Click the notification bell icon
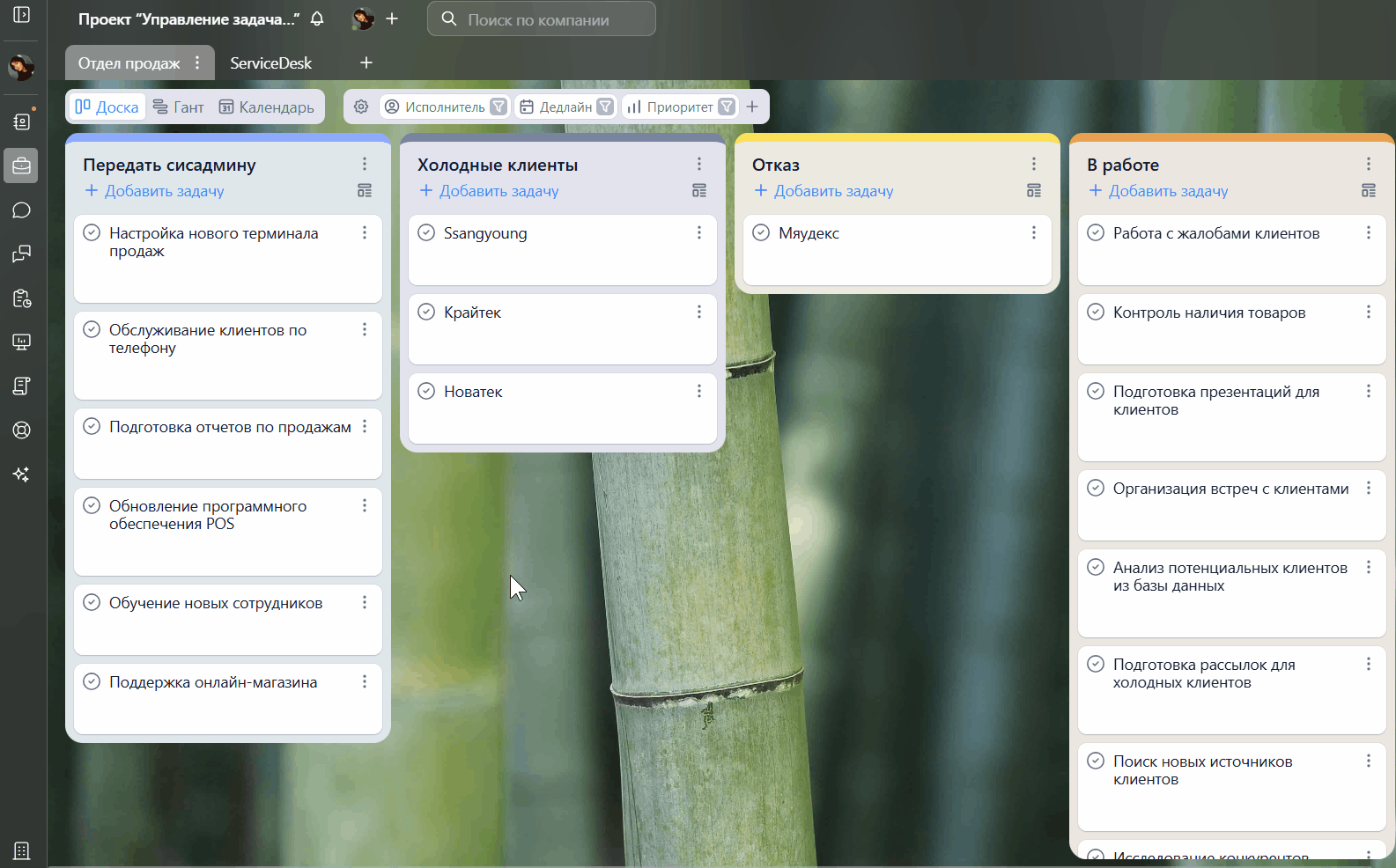Image resolution: width=1396 pixels, height=868 pixels. point(317,19)
